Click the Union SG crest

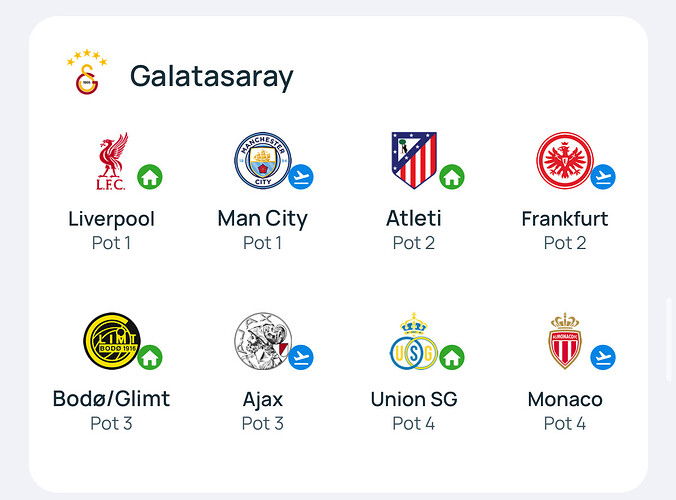coord(414,341)
